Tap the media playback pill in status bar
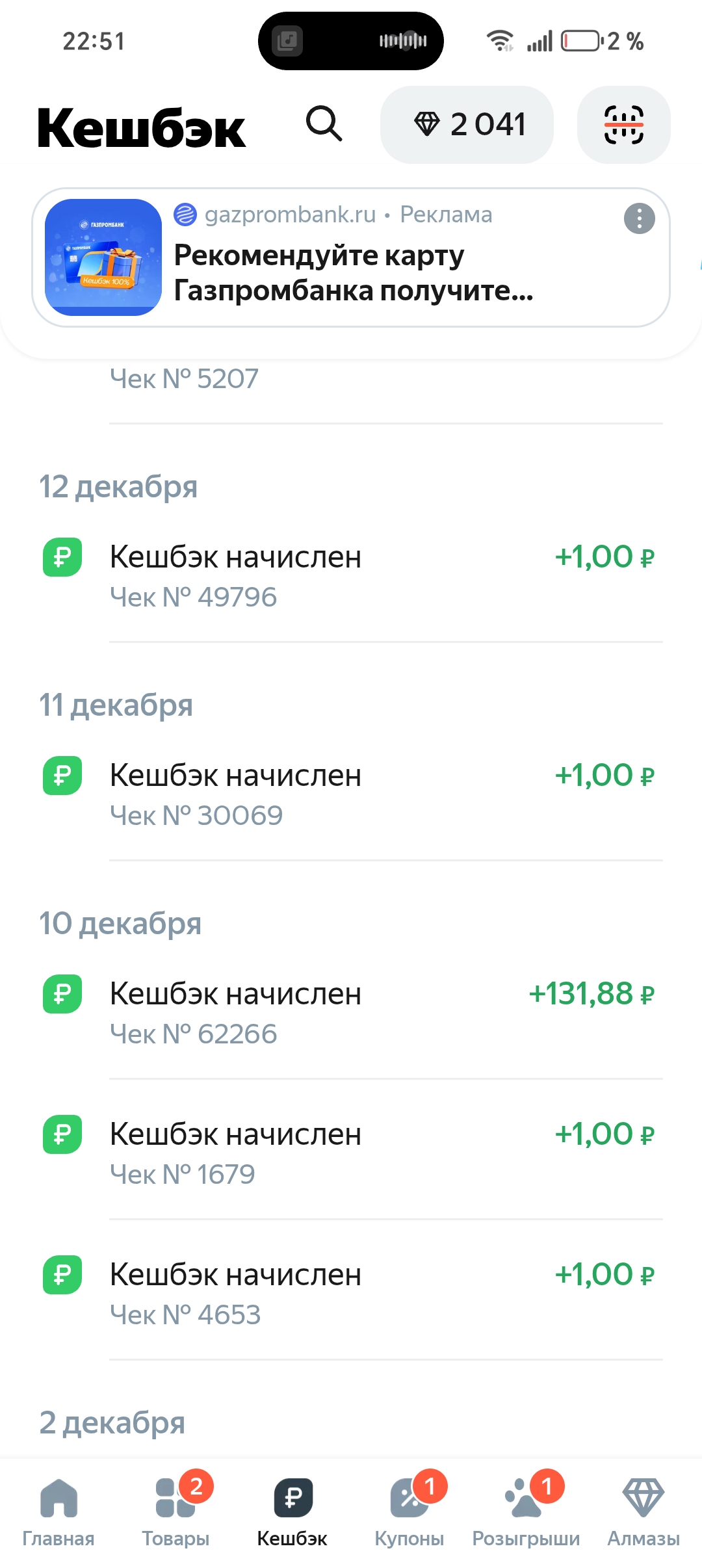 pos(350,41)
